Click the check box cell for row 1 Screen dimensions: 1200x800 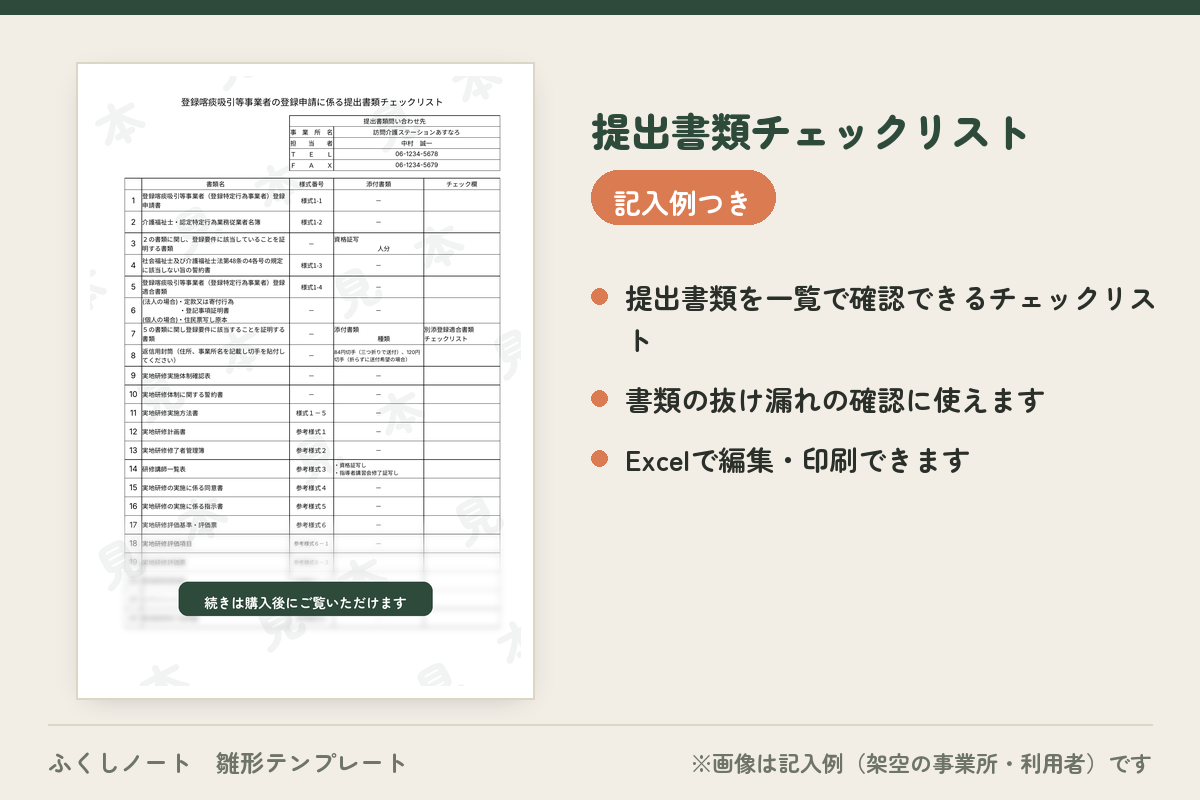click(x=461, y=200)
